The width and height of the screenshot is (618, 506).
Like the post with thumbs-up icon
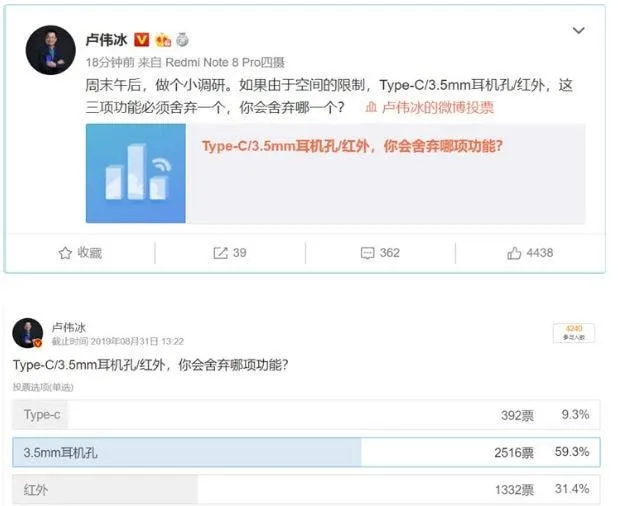point(514,253)
